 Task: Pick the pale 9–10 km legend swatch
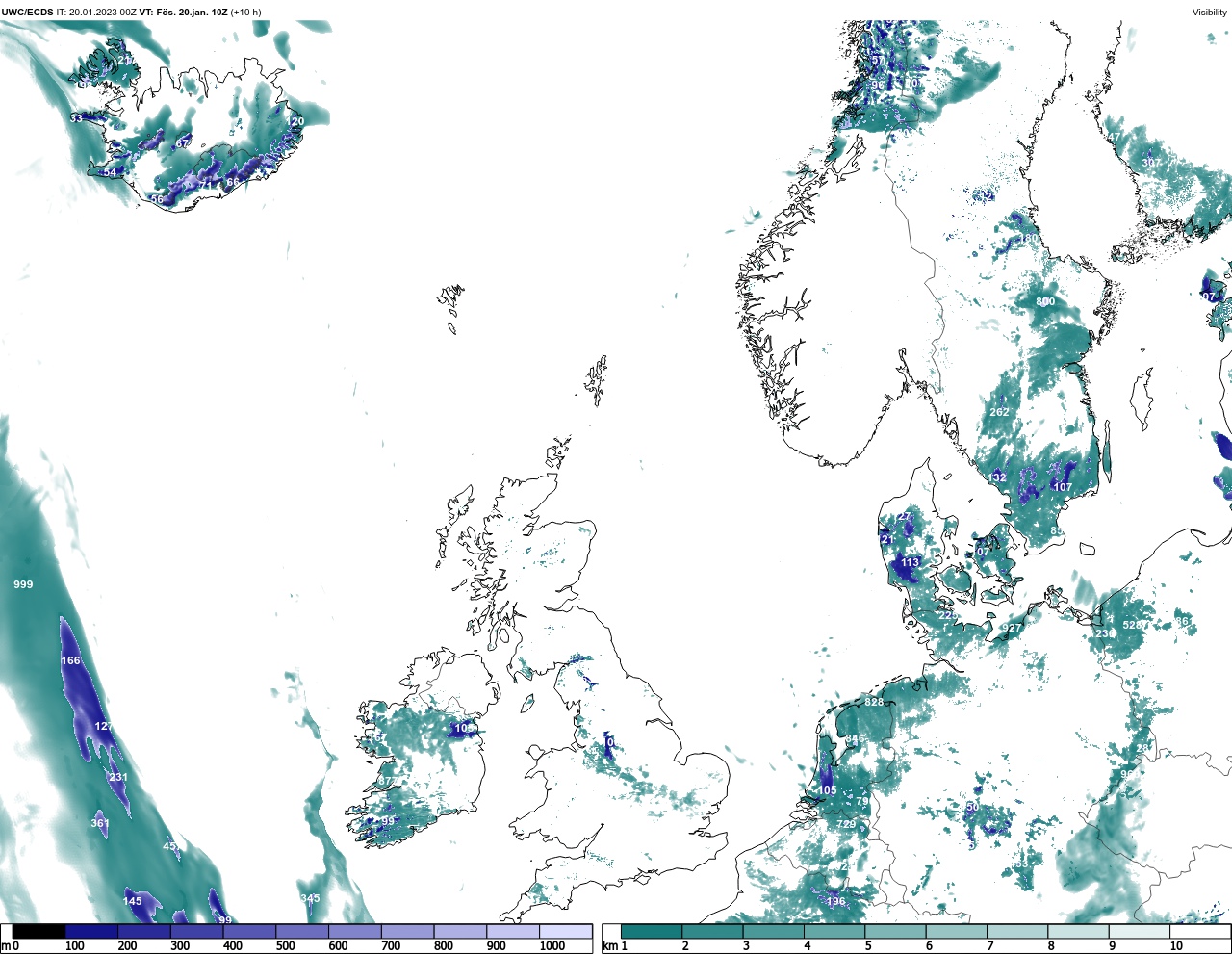click(x=1140, y=932)
